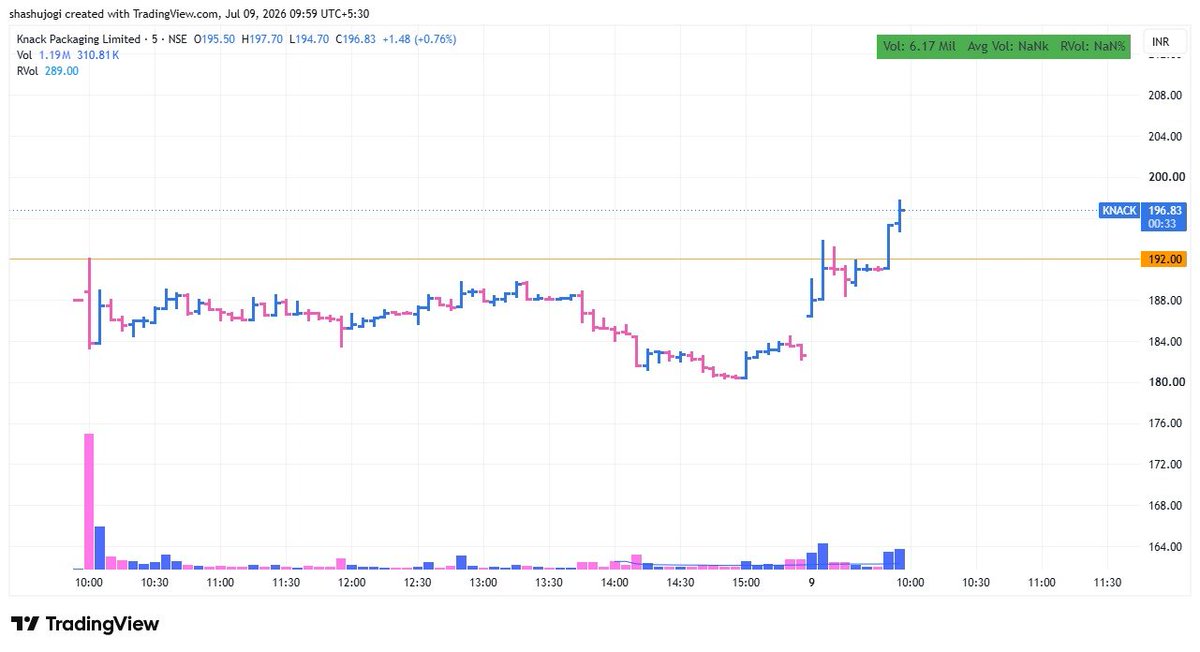Click the green Vol 6.17 Mil info box

[1004, 45]
